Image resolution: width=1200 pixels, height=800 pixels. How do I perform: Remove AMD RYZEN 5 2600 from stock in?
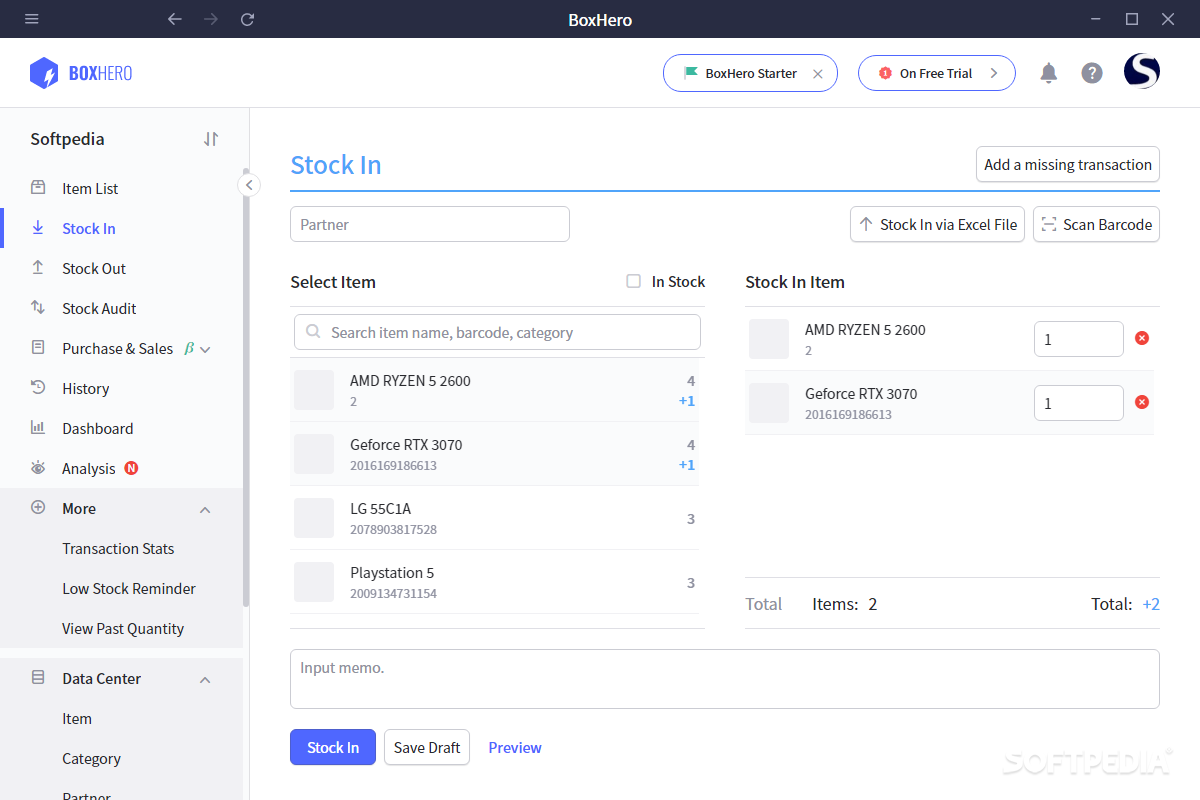click(1142, 338)
